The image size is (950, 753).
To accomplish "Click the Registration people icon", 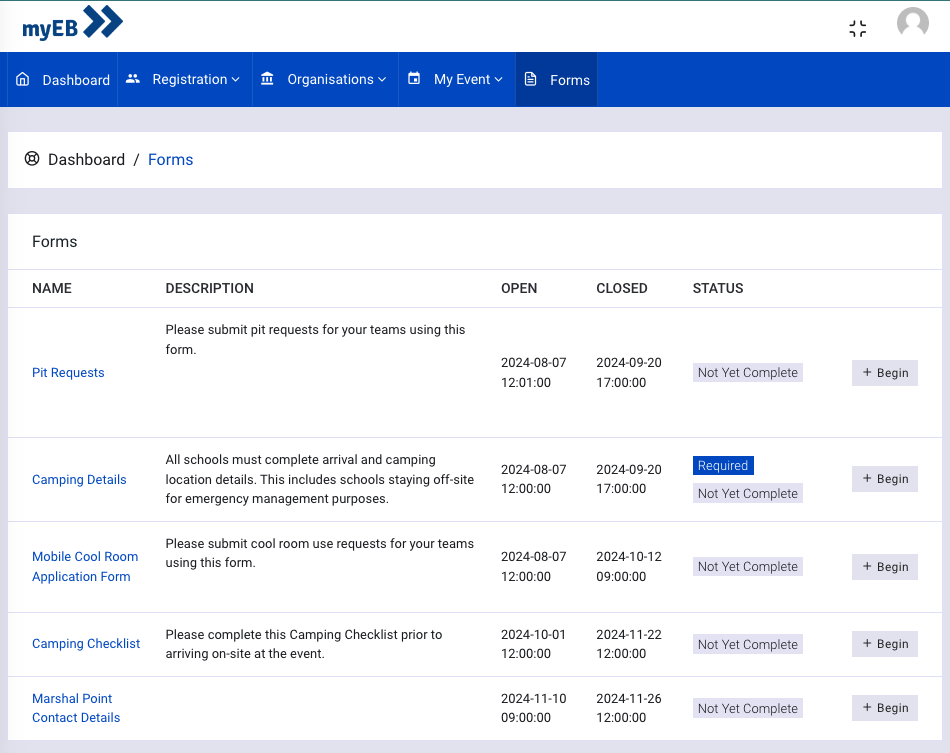I will (133, 80).
